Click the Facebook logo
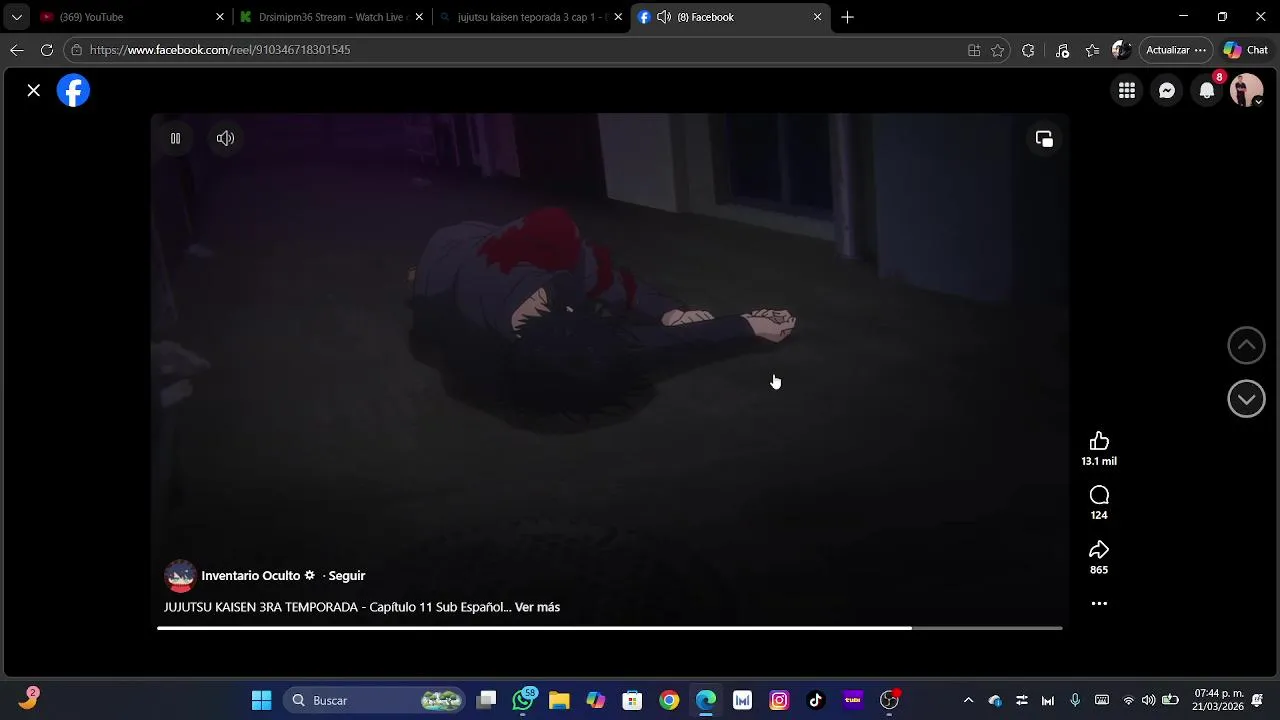 pos(73,90)
